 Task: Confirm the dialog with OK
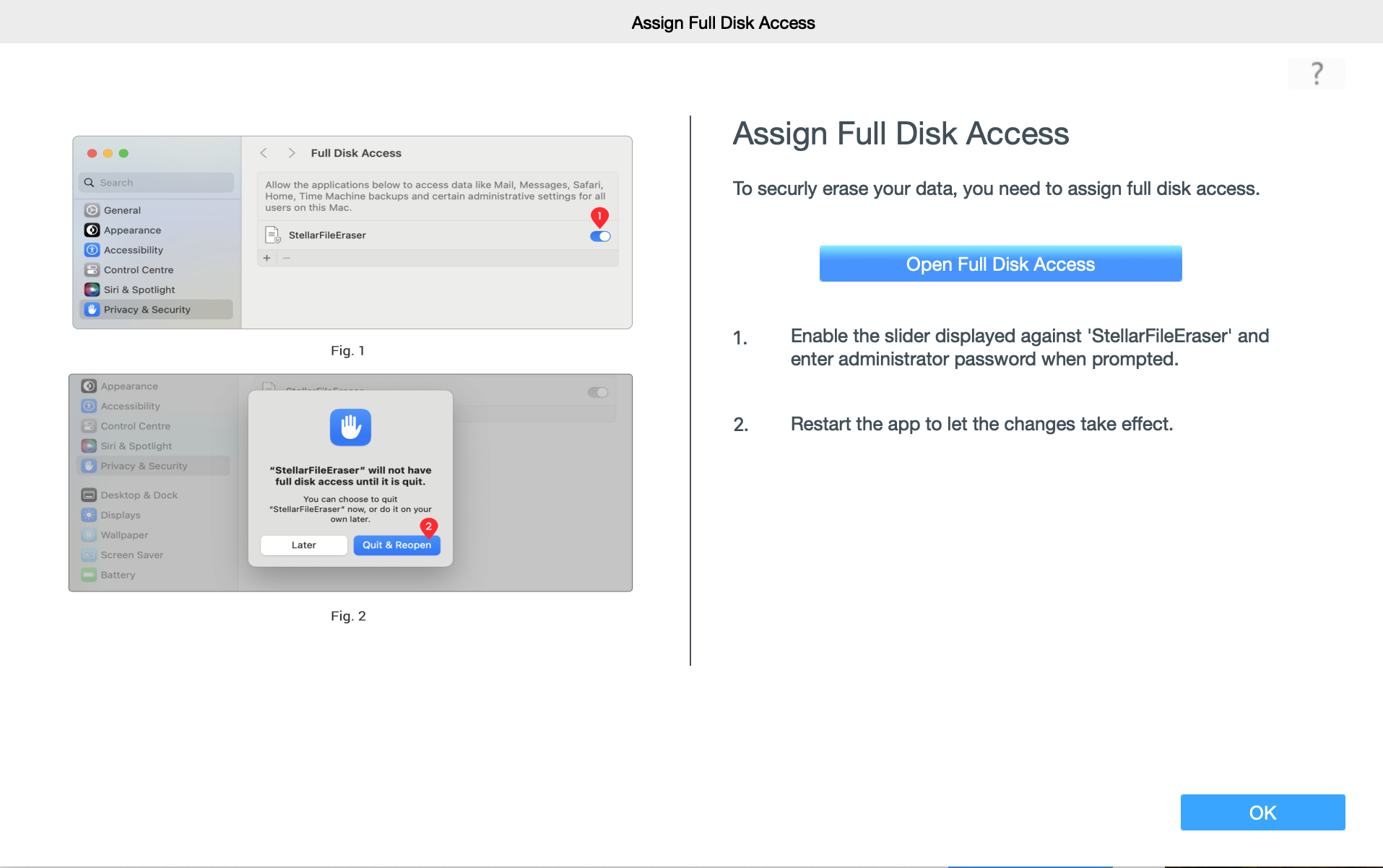pyautogui.click(x=1262, y=812)
